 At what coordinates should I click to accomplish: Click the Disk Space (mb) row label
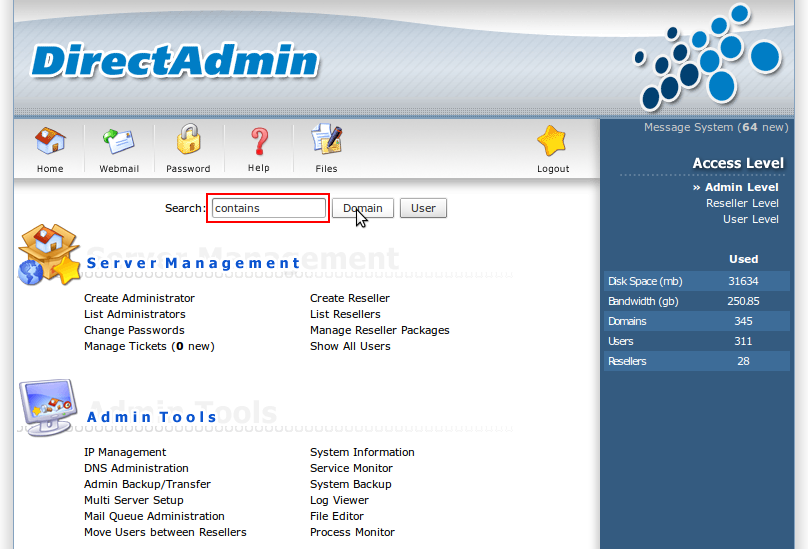(x=645, y=281)
